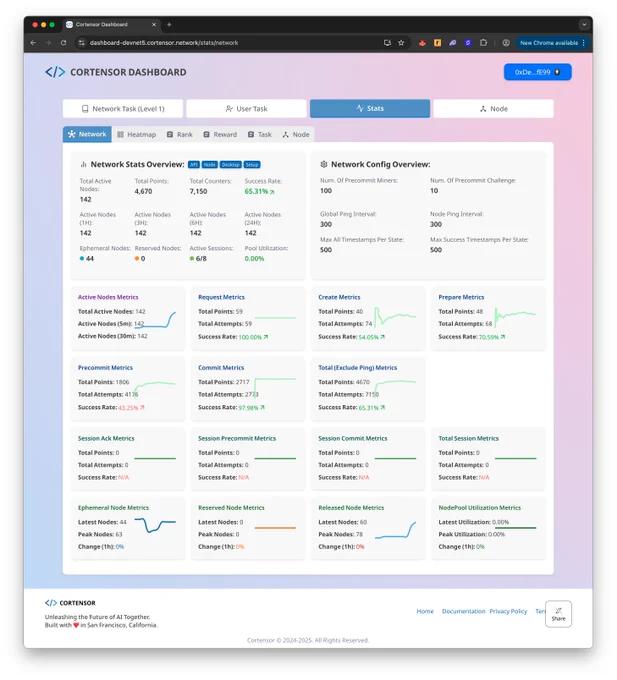The image size is (617, 680).
Task: Click the 65.31% success rate in the overview
Action: 259,191
